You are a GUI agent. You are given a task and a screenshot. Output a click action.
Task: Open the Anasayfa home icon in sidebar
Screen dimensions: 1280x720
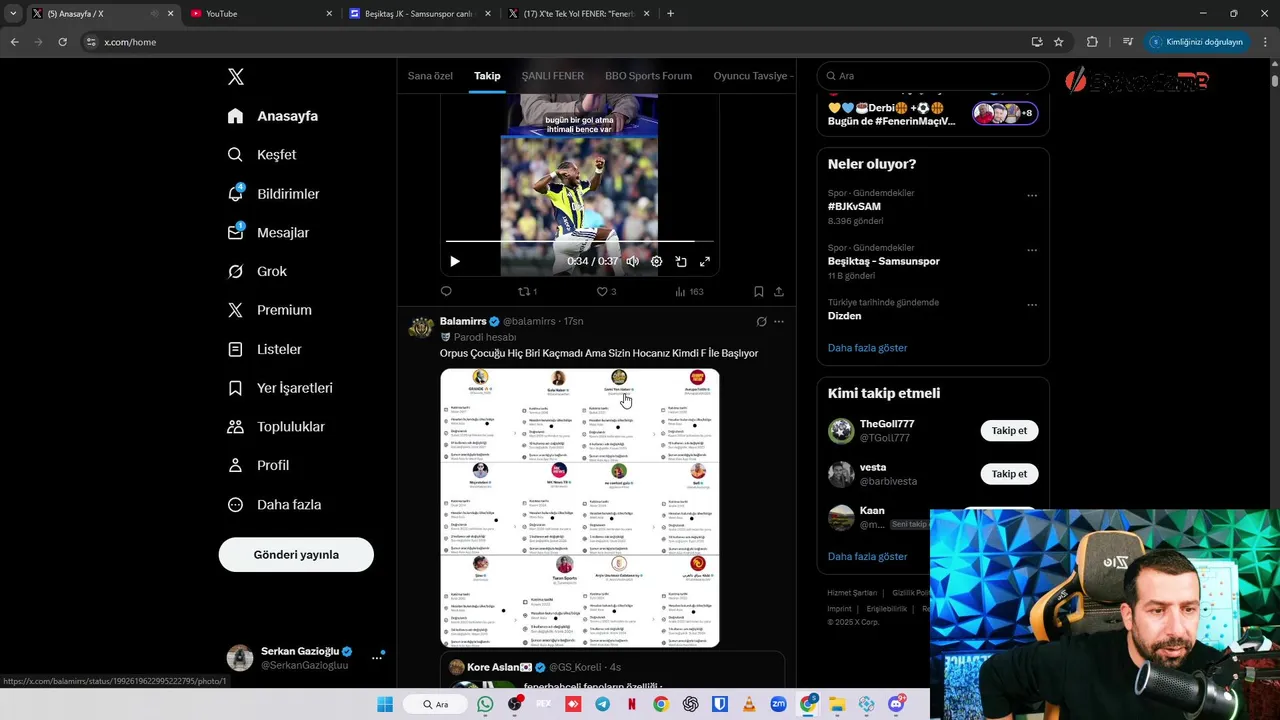point(235,116)
